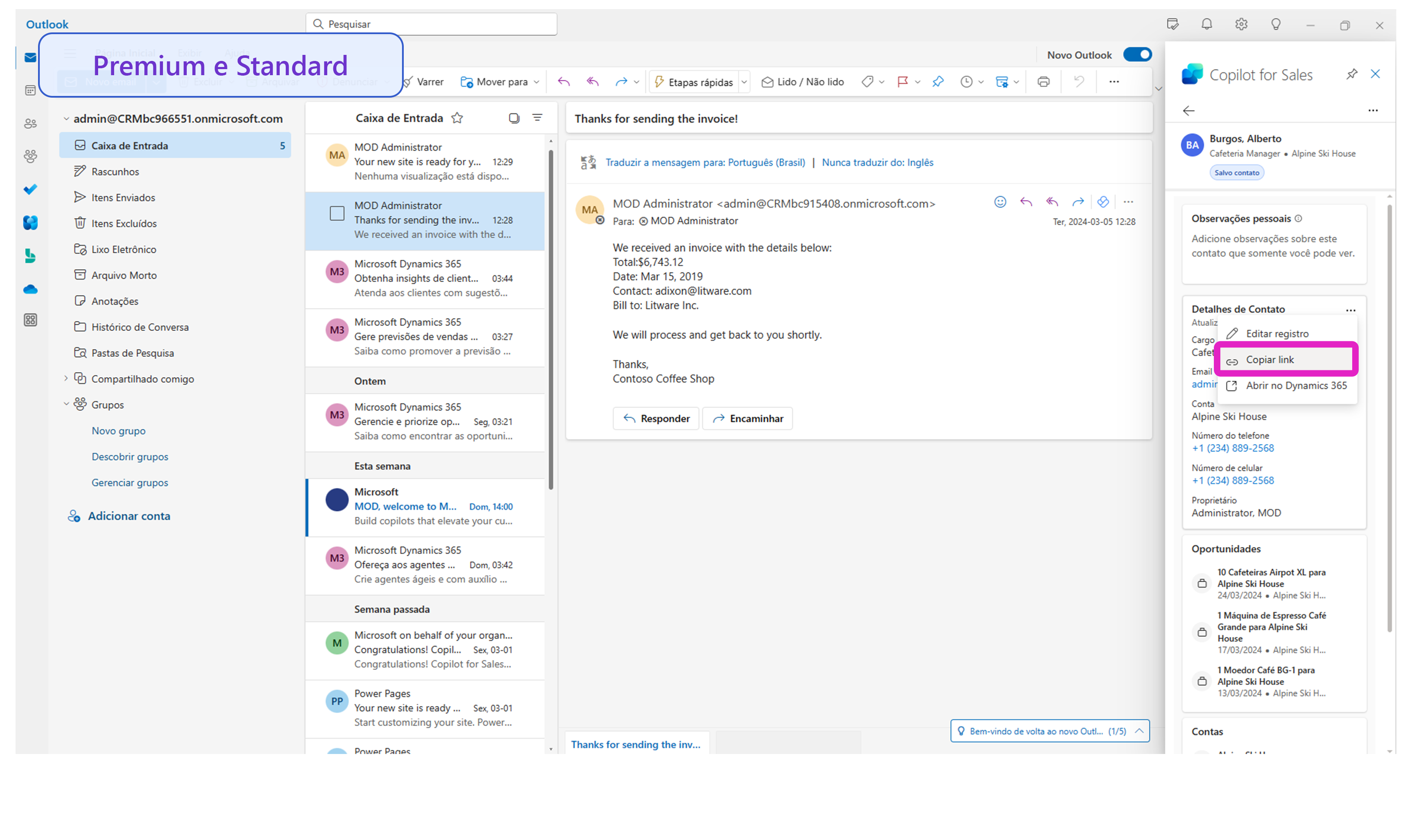Viewport: 1411px width, 840px height.
Task: Turn off the Novo Outlook toggle
Action: pos(1137,55)
